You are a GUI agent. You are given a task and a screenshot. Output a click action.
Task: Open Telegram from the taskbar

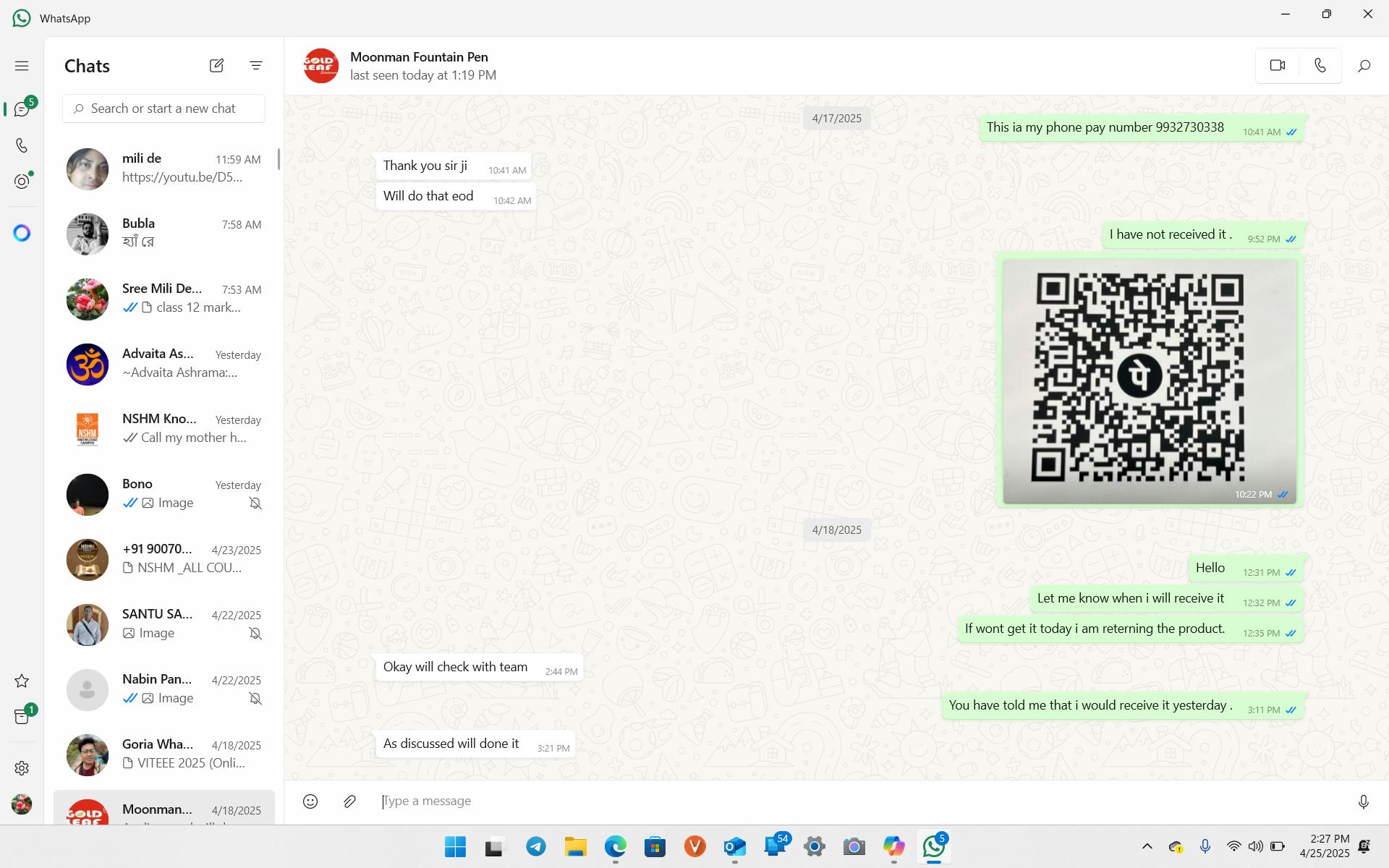coord(536,846)
